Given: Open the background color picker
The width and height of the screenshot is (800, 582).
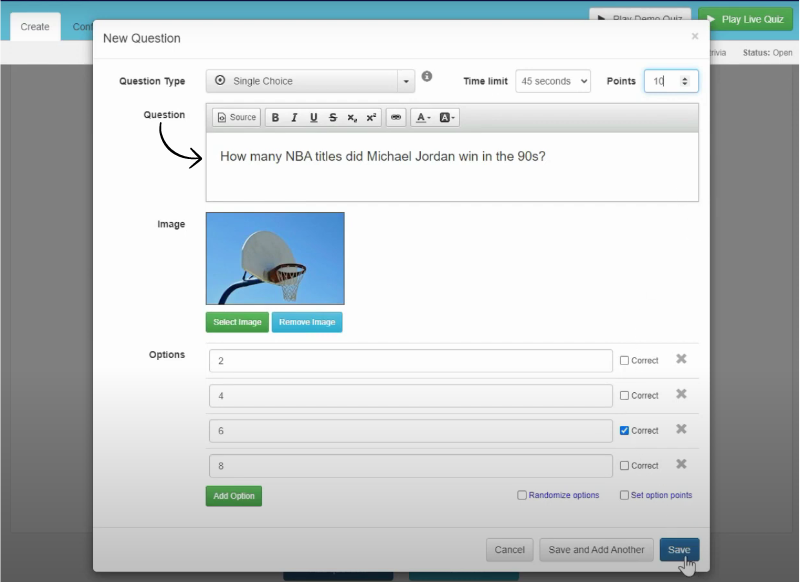Looking at the screenshot, I should pyautogui.click(x=447, y=117).
